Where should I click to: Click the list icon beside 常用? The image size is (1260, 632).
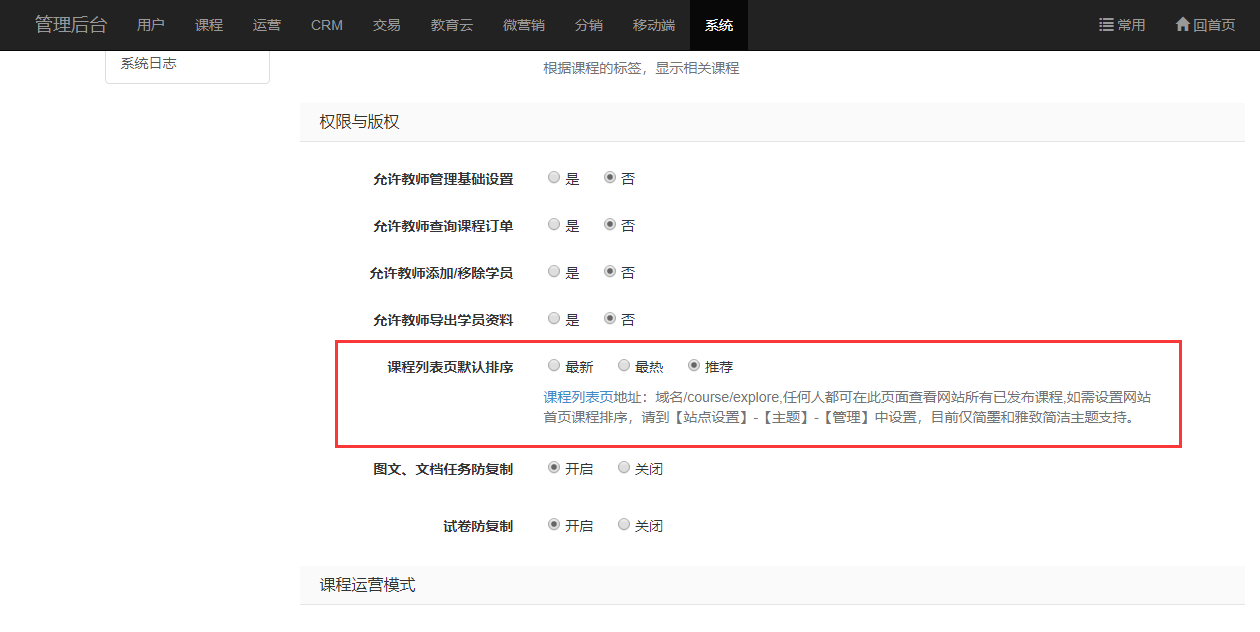pyautogui.click(x=1106, y=25)
